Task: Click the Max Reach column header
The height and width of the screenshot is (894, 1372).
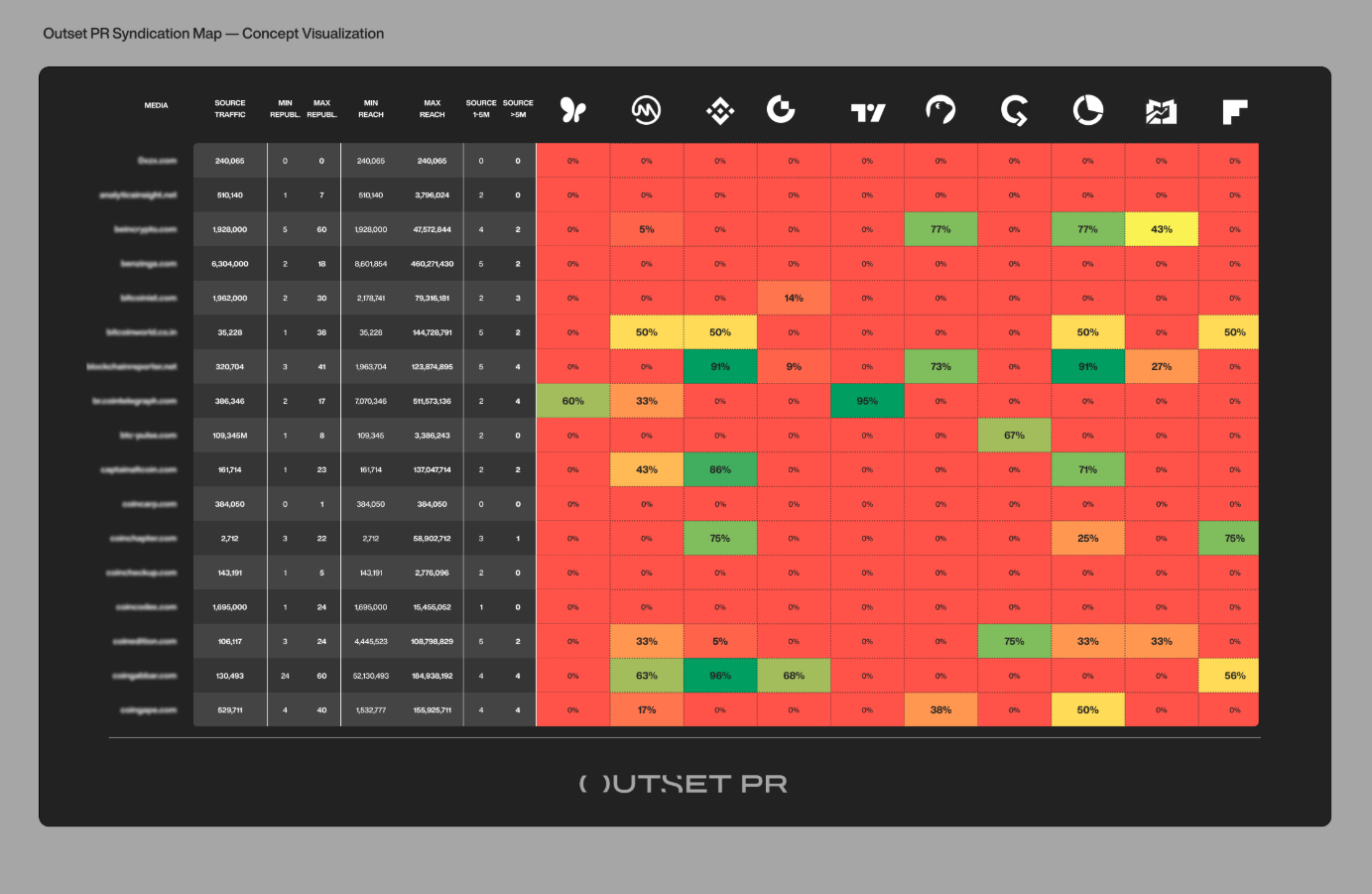Action: (x=433, y=109)
